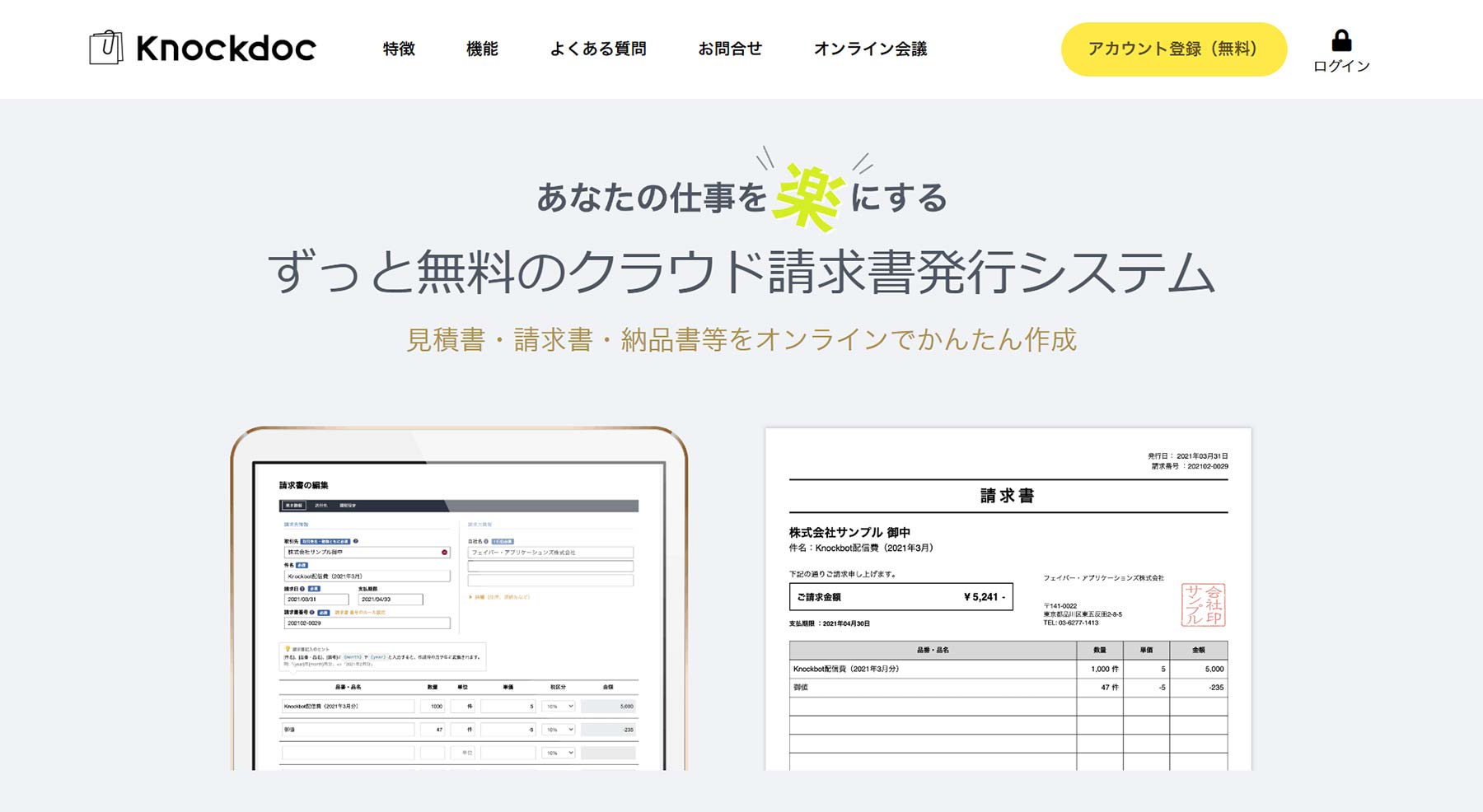Click the Knockdoc shopping bag logo icon
This screenshot has width=1483, height=812.
(x=106, y=48)
